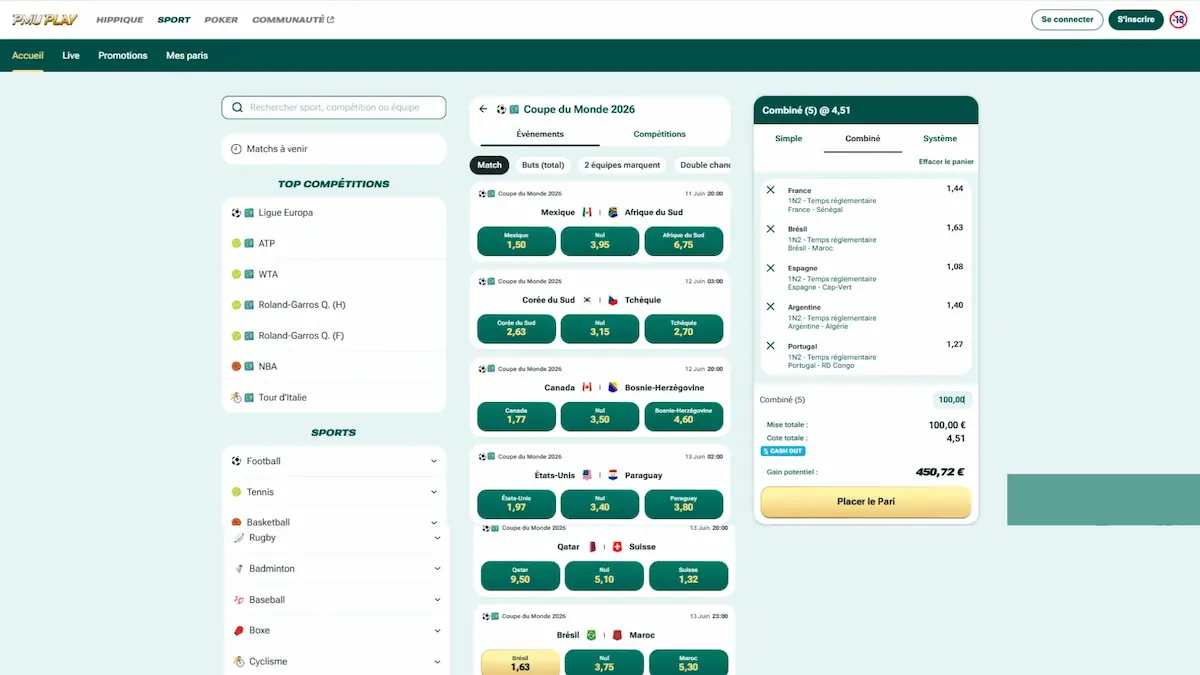Screen dimensions: 1200x675
Task: Click the Ligue Europa football icon
Action: (x=237, y=213)
